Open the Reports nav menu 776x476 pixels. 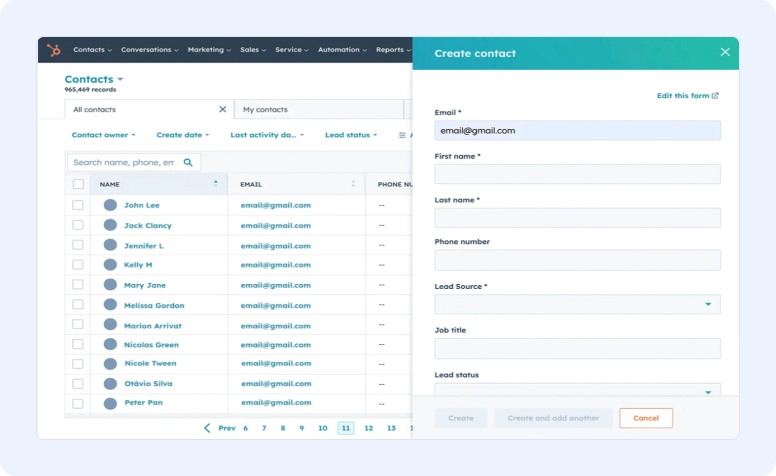tap(393, 50)
